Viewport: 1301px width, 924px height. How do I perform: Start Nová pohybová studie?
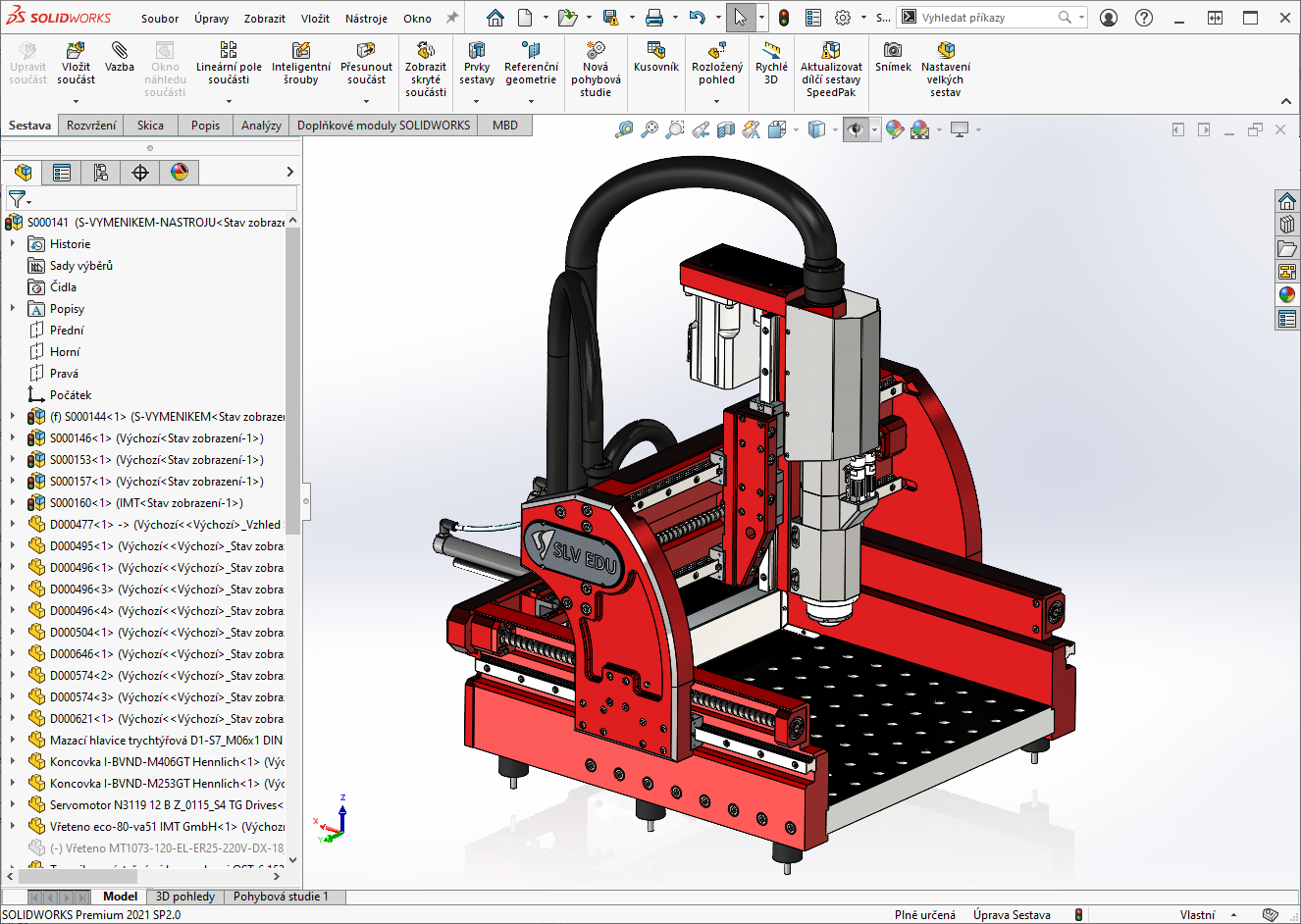pos(596,69)
